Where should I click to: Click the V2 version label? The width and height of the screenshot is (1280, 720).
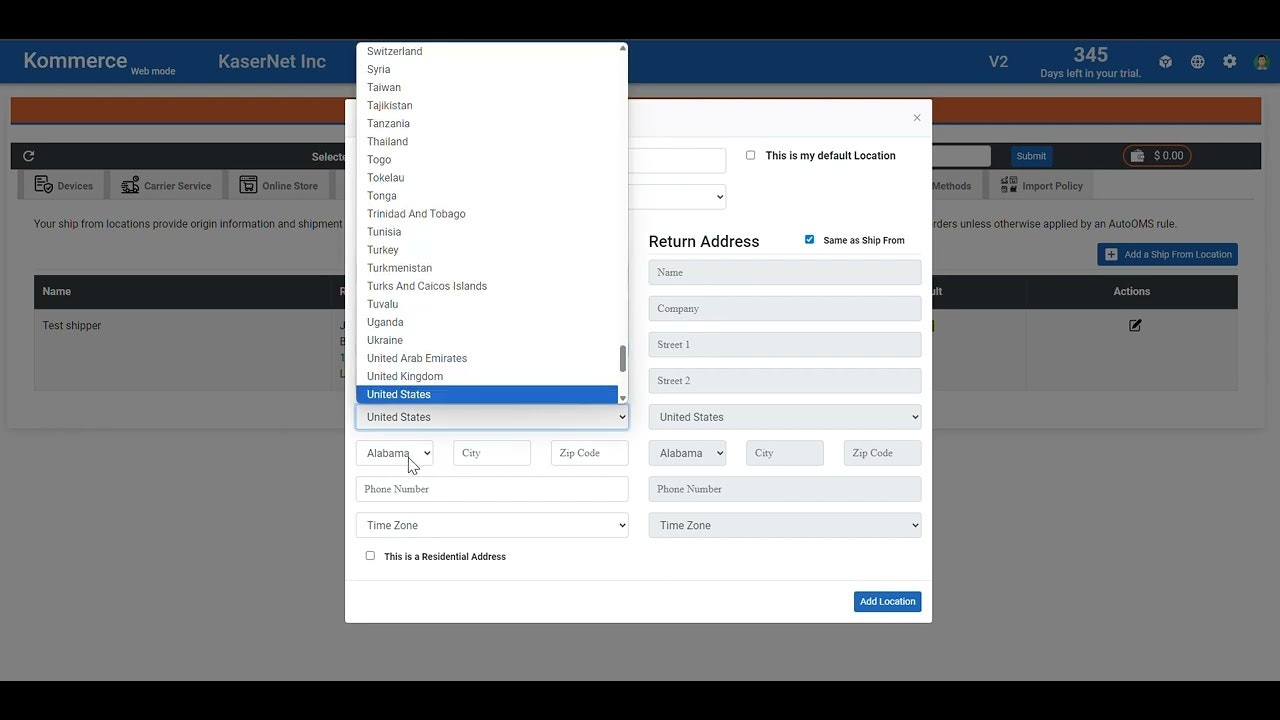(998, 62)
